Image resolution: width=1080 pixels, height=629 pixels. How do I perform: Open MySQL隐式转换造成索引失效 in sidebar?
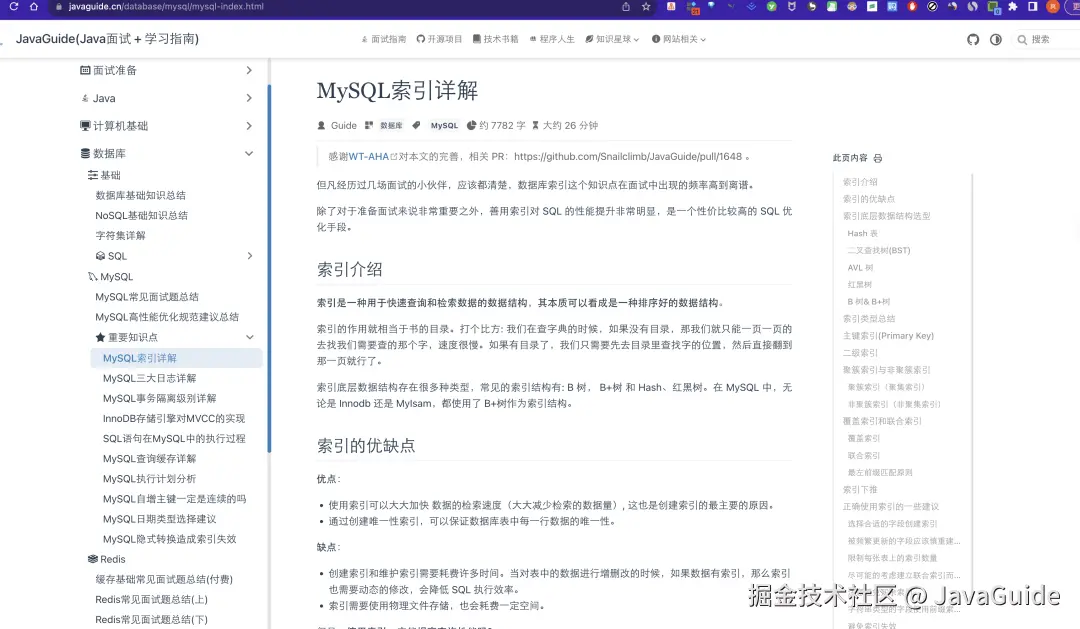(x=169, y=539)
